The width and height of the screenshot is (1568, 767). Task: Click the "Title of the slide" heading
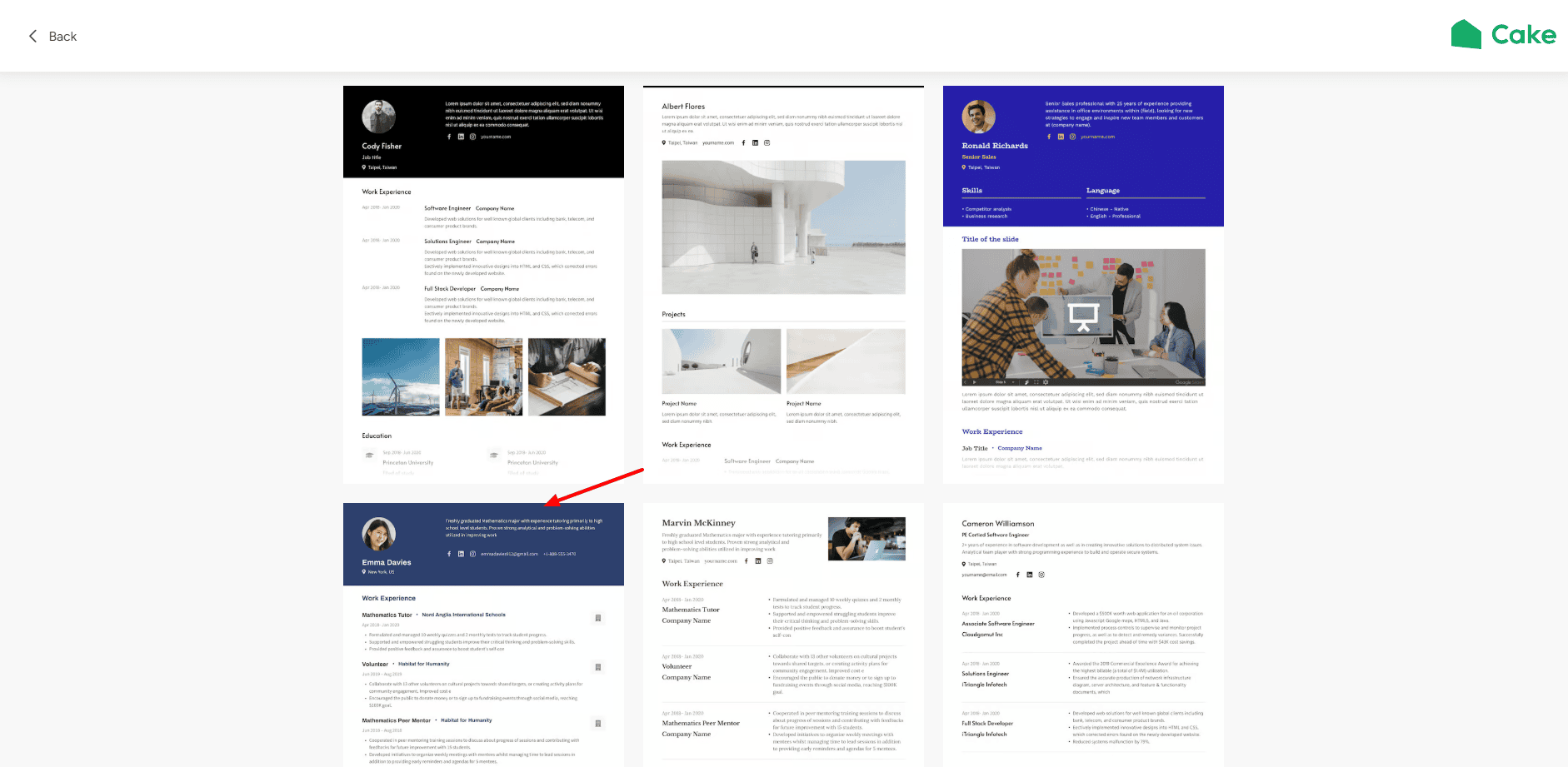pyautogui.click(x=990, y=239)
